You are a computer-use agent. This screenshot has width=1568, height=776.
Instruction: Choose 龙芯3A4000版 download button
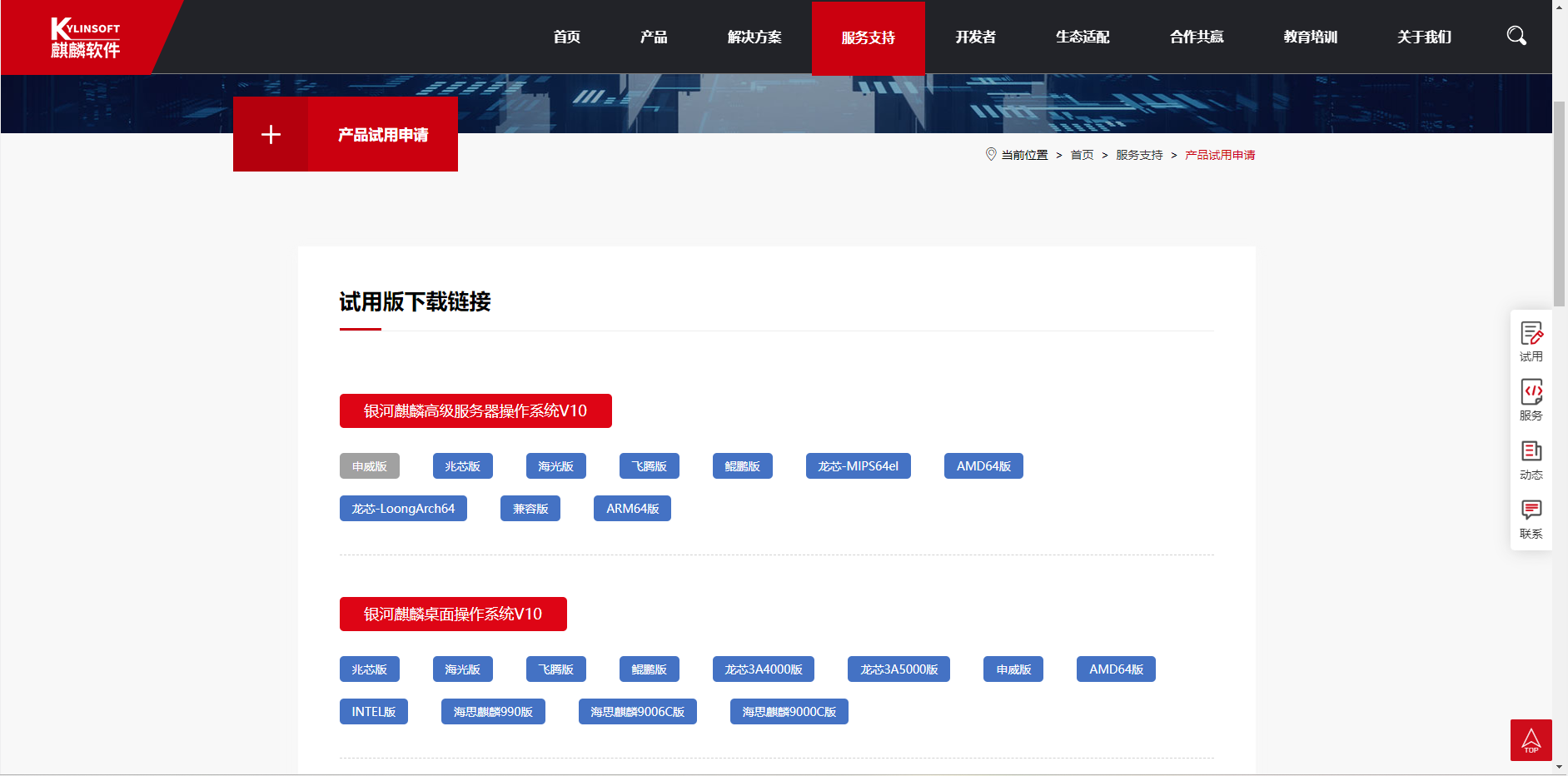click(764, 669)
